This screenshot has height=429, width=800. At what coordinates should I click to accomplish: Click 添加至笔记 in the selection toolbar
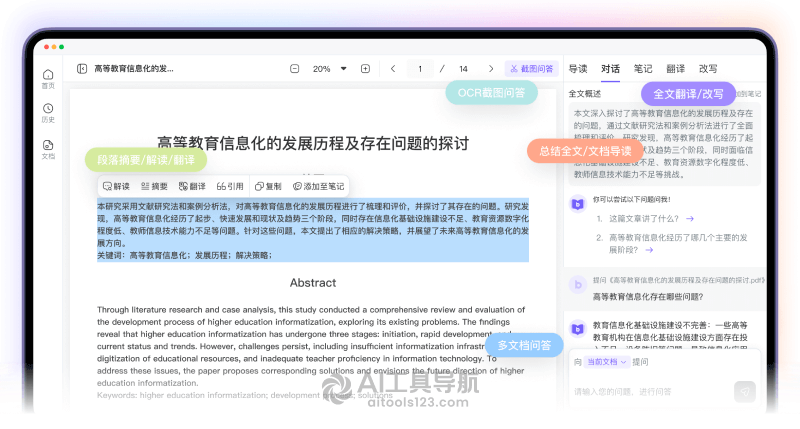point(318,186)
